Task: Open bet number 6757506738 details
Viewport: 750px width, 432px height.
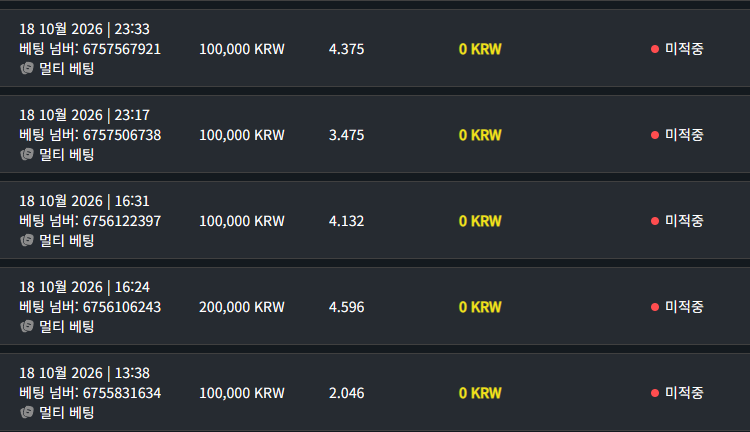Action: coord(90,135)
